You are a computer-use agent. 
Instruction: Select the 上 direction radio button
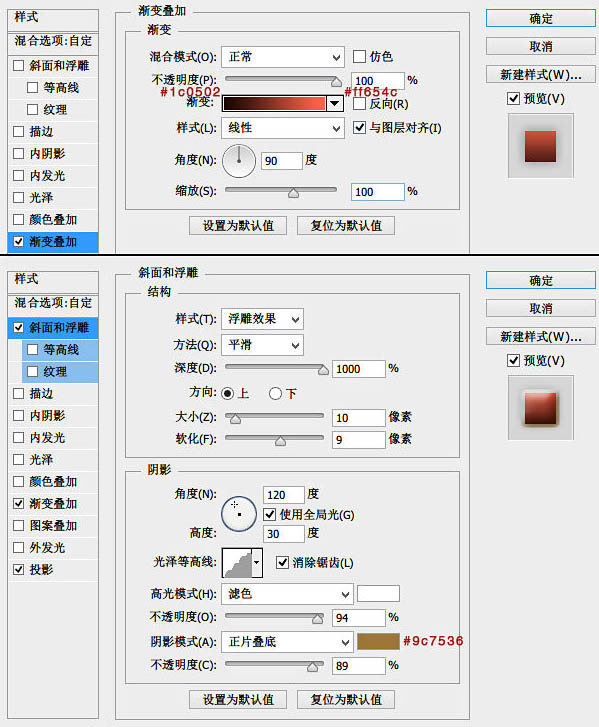pos(228,394)
